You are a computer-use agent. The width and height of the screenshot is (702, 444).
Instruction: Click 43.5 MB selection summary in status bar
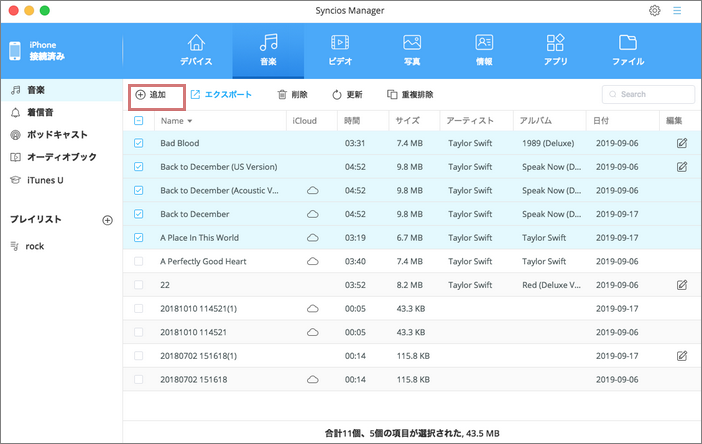click(x=483, y=433)
